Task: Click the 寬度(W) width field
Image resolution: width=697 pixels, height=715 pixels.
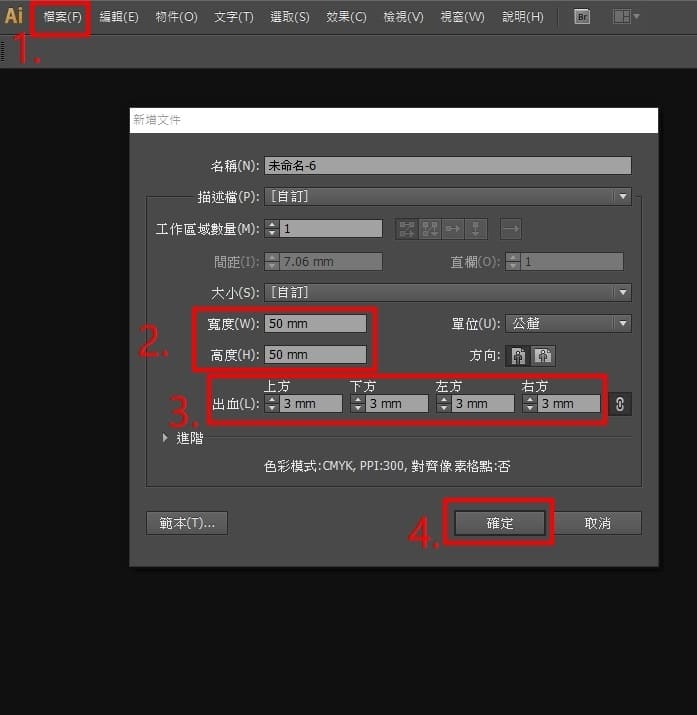Action: pyautogui.click(x=315, y=324)
